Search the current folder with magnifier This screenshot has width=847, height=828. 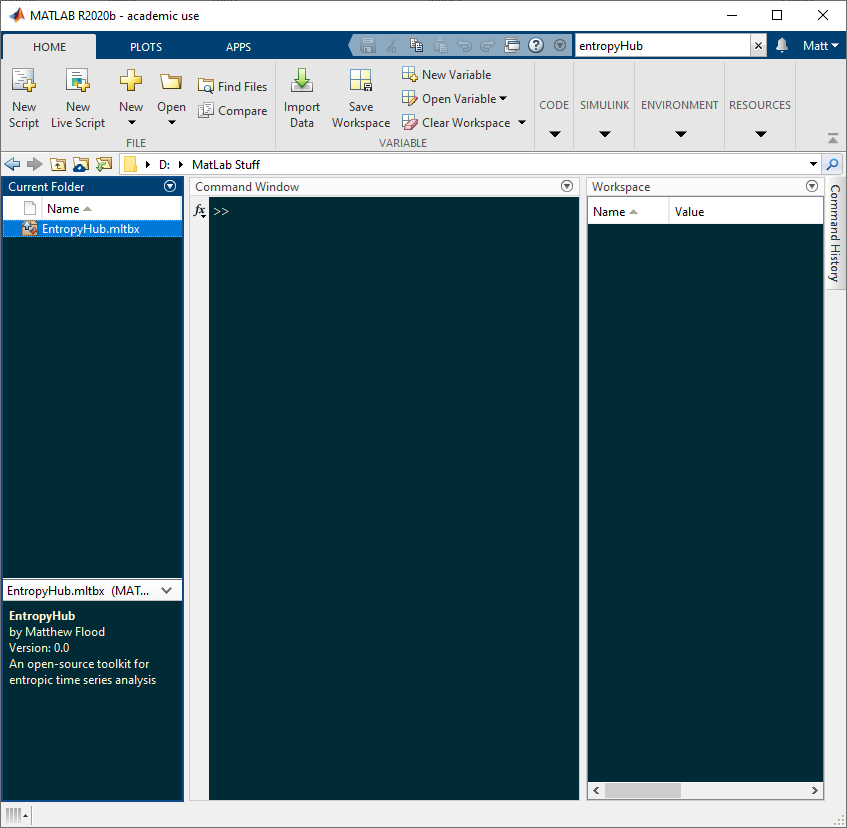(832, 164)
